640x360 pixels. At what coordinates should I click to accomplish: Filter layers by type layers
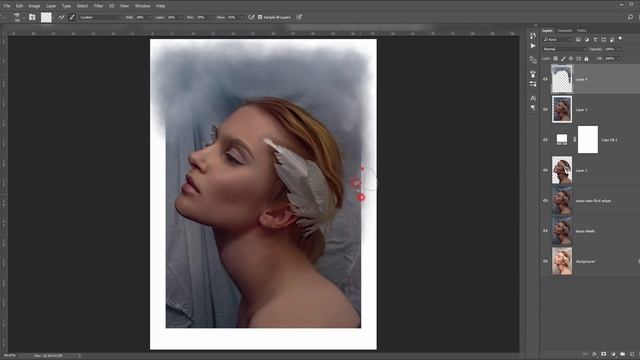[595, 40]
